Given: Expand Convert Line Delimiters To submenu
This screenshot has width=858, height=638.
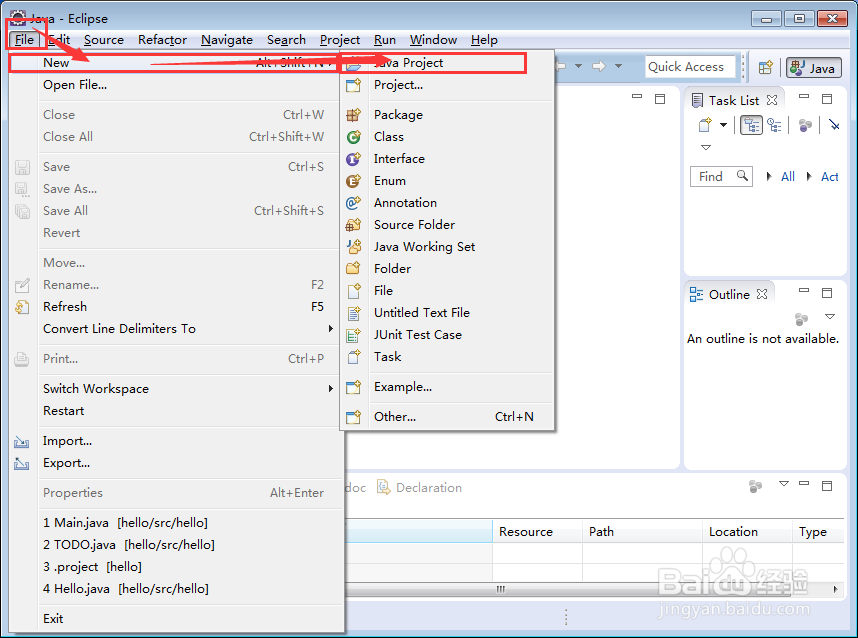Looking at the screenshot, I should [175, 328].
